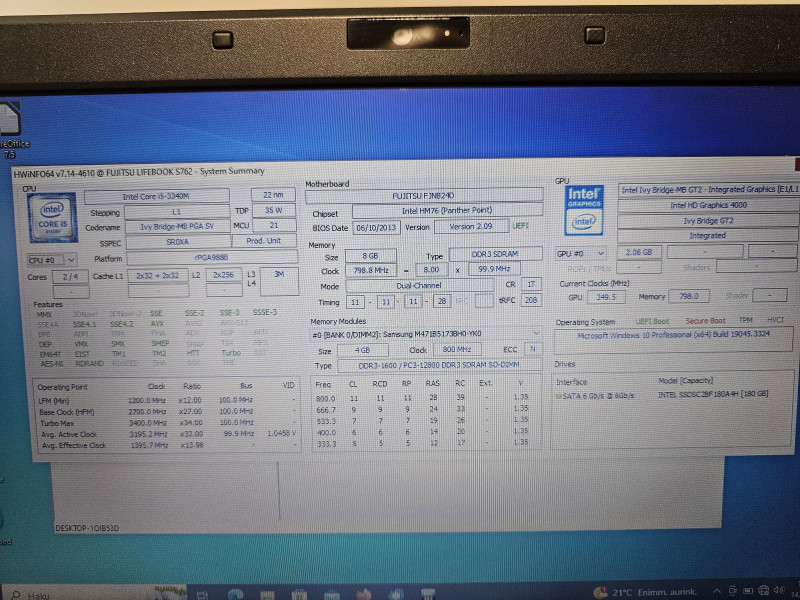The width and height of the screenshot is (800, 600).
Task: Click the tRFC value 208
Action: point(531,300)
